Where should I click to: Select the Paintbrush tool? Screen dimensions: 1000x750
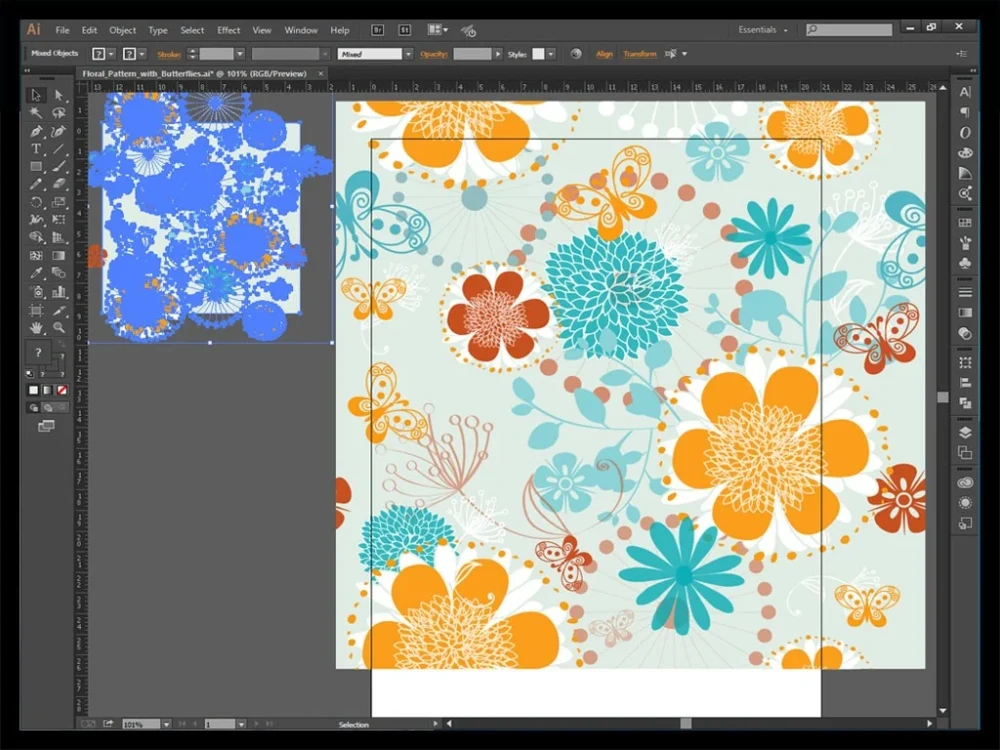coord(59,167)
